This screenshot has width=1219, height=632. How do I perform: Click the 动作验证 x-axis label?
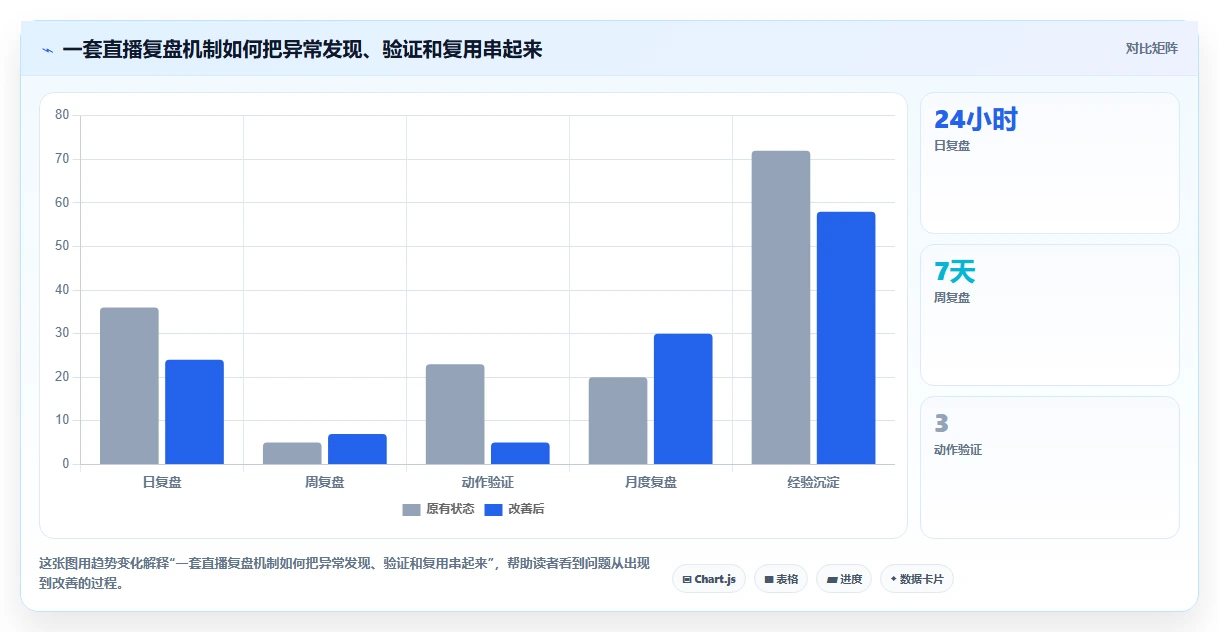tap(488, 482)
